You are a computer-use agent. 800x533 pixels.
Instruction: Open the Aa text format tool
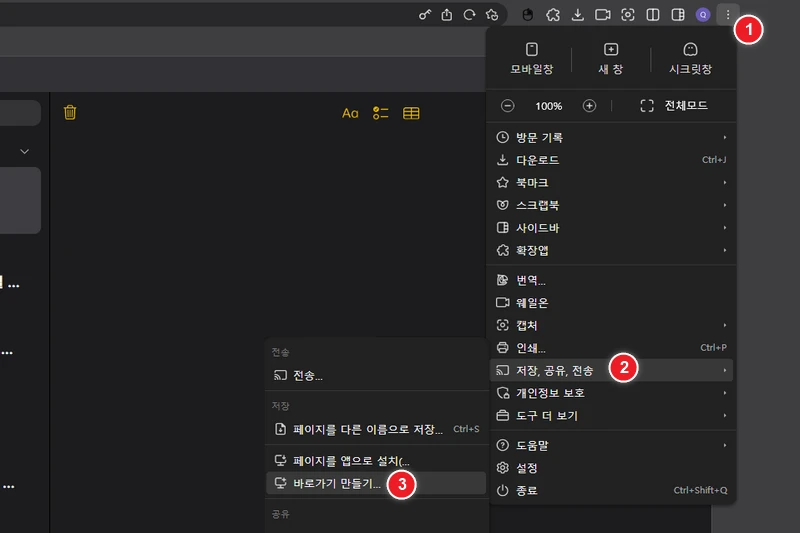(x=350, y=113)
